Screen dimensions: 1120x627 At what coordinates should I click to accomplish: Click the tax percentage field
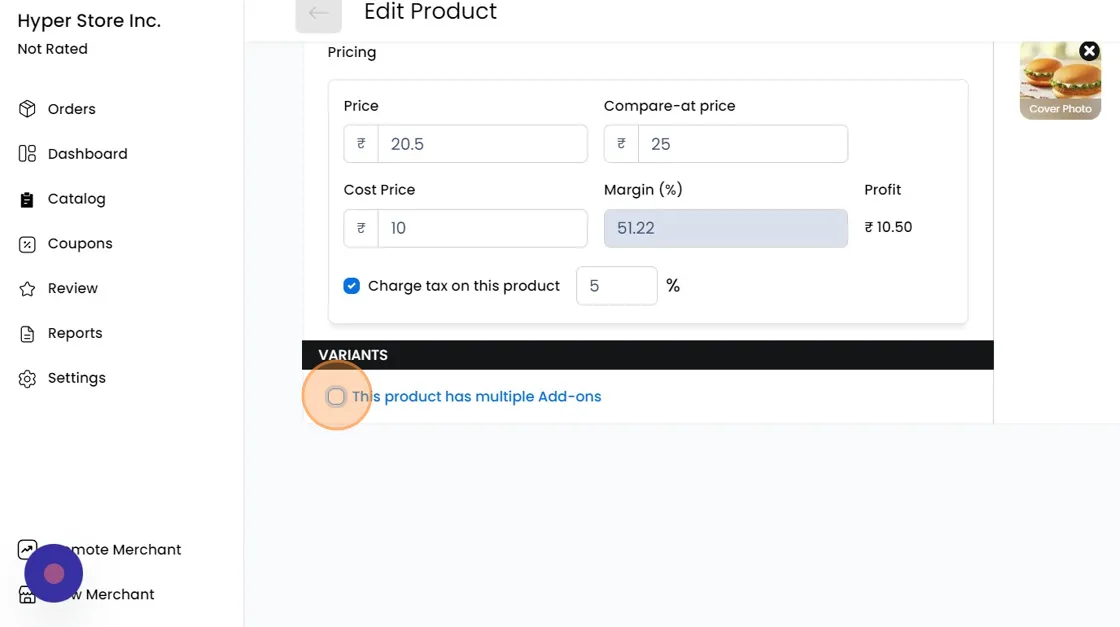pos(616,286)
